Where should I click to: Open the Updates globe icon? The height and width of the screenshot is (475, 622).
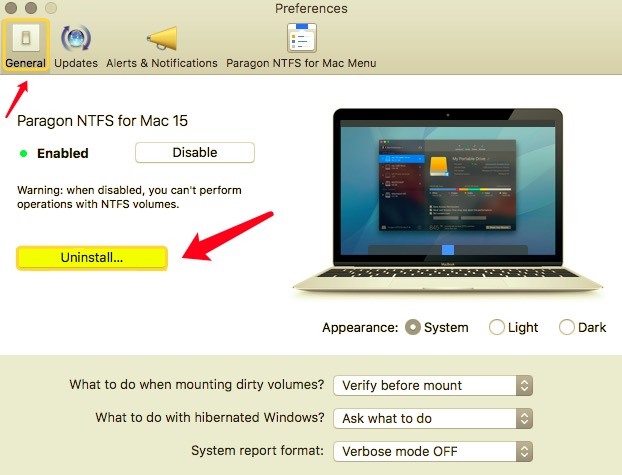click(76, 38)
